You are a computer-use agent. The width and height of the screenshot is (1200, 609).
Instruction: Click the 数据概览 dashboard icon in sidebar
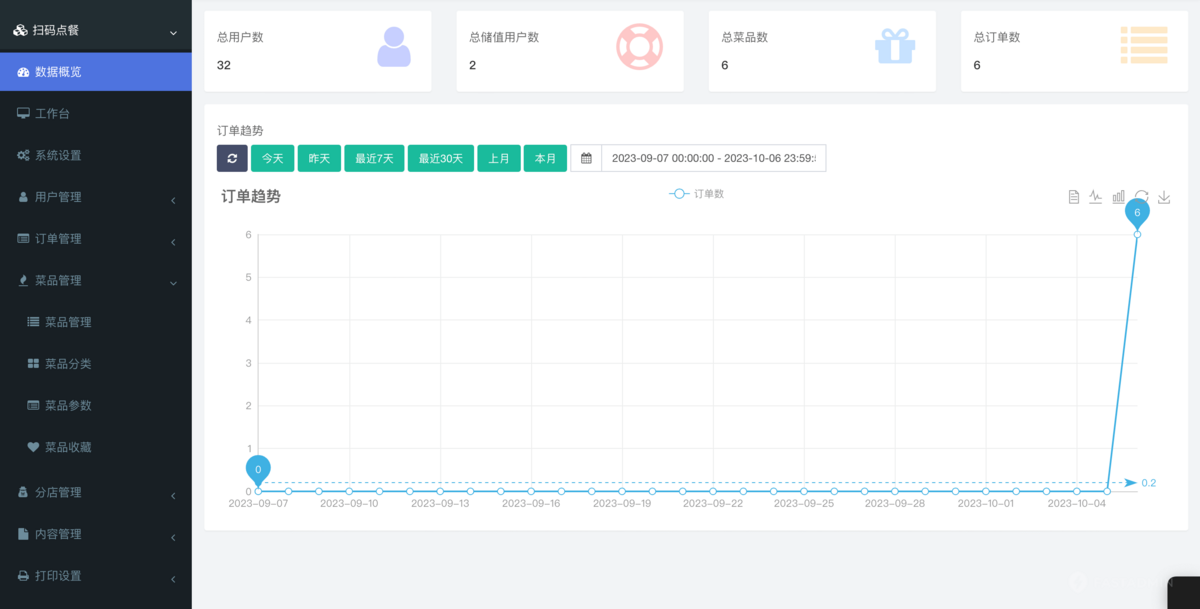point(25,71)
